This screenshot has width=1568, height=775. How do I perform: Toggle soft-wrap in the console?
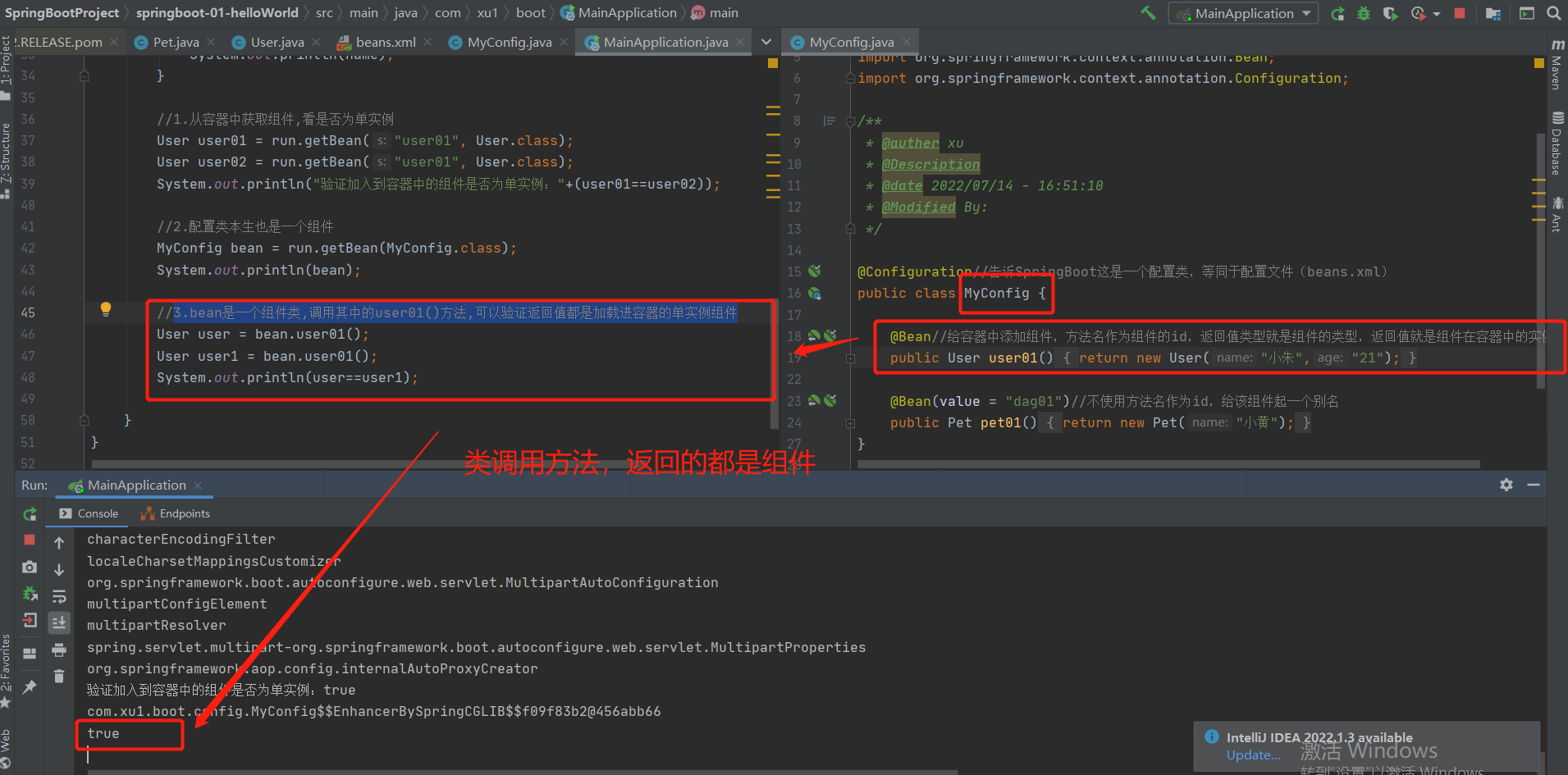click(59, 596)
